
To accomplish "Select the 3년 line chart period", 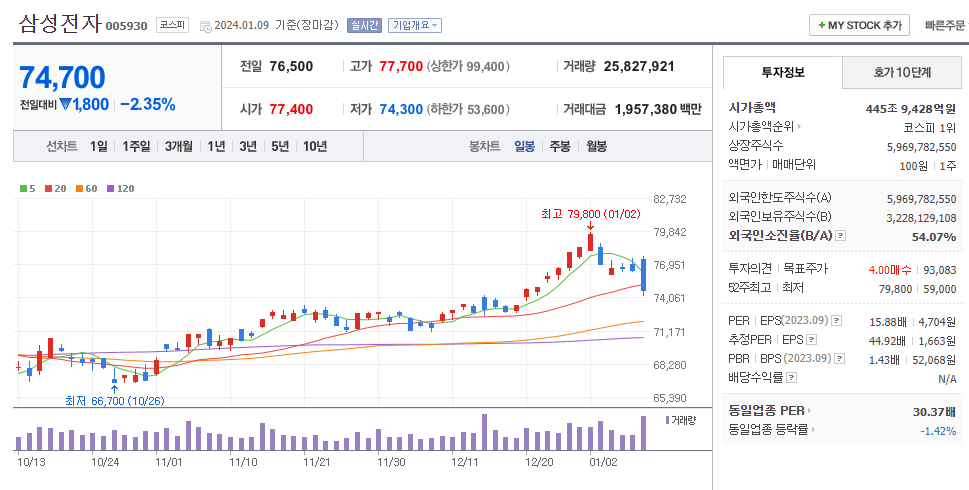I will (248, 146).
